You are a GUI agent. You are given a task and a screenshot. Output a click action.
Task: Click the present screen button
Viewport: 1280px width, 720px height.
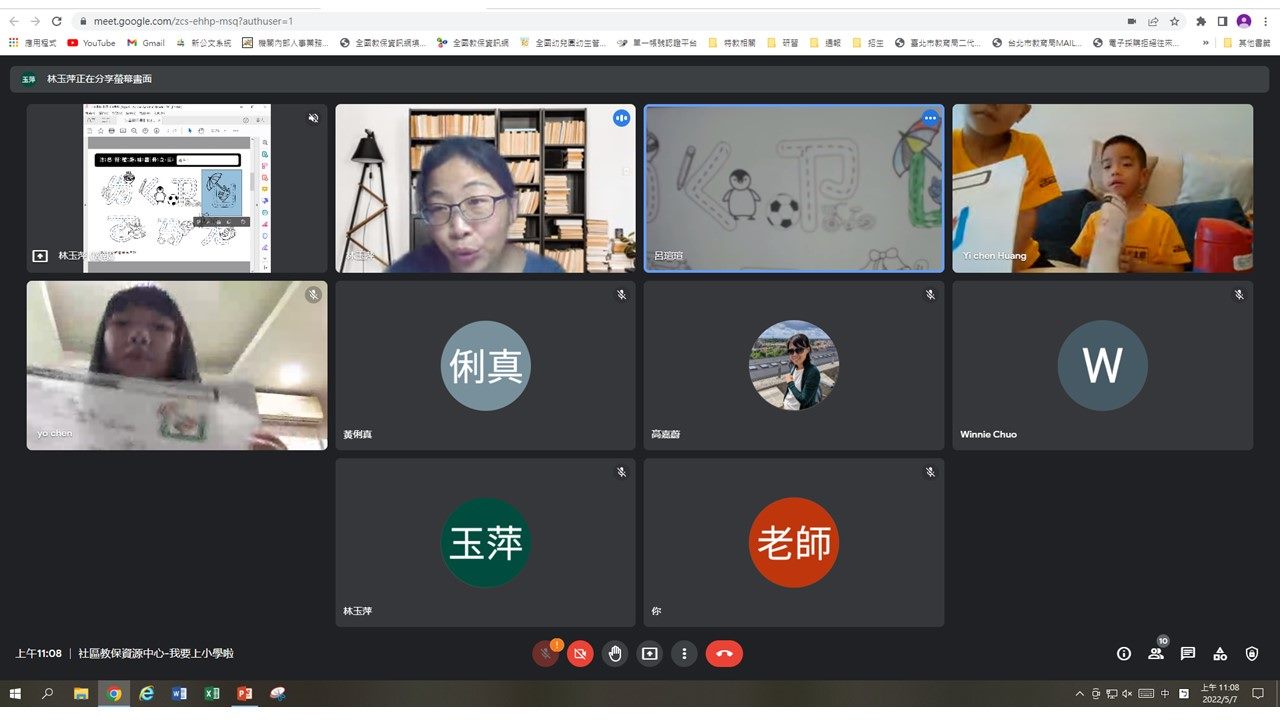coord(650,654)
